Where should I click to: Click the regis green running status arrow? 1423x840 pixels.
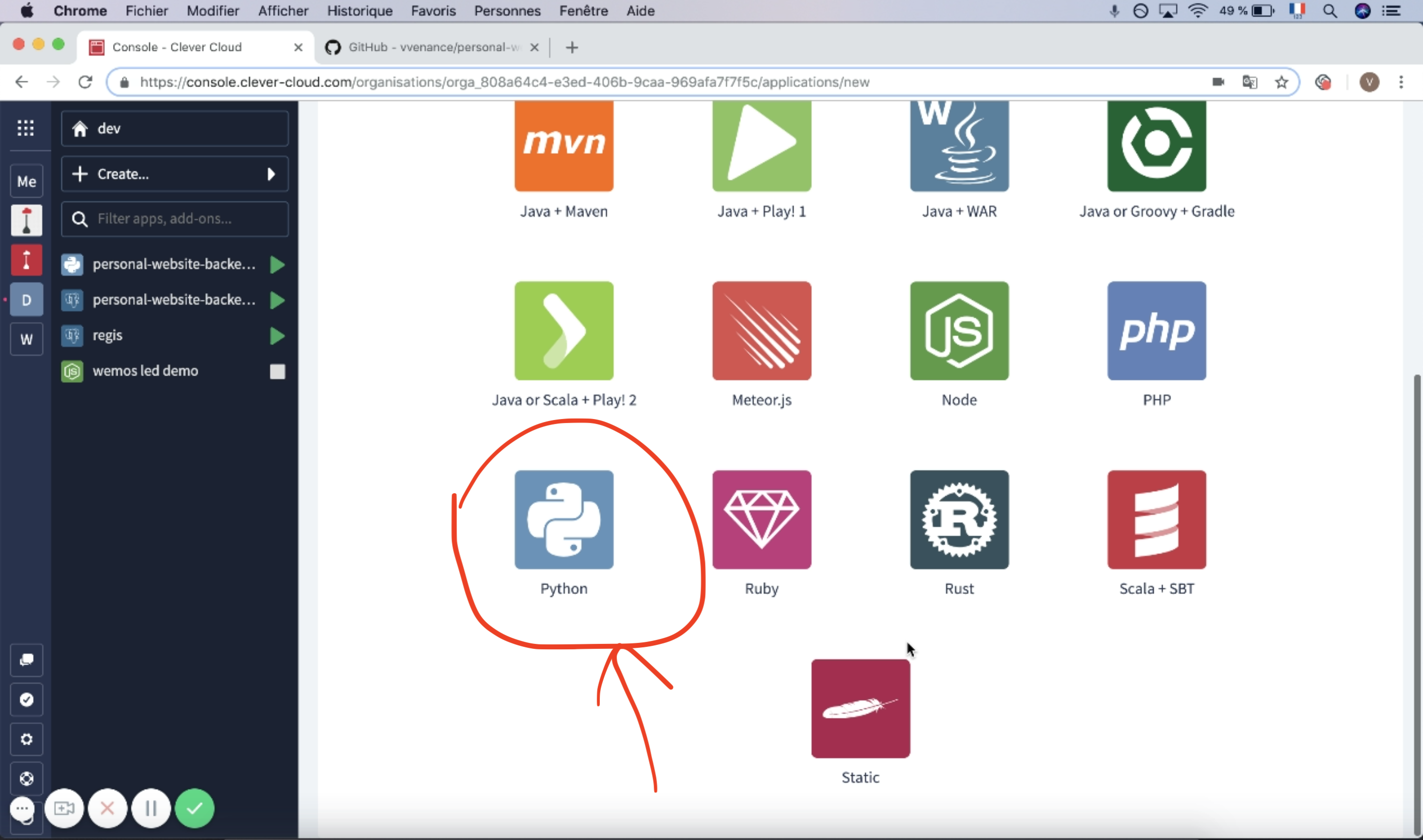[277, 336]
